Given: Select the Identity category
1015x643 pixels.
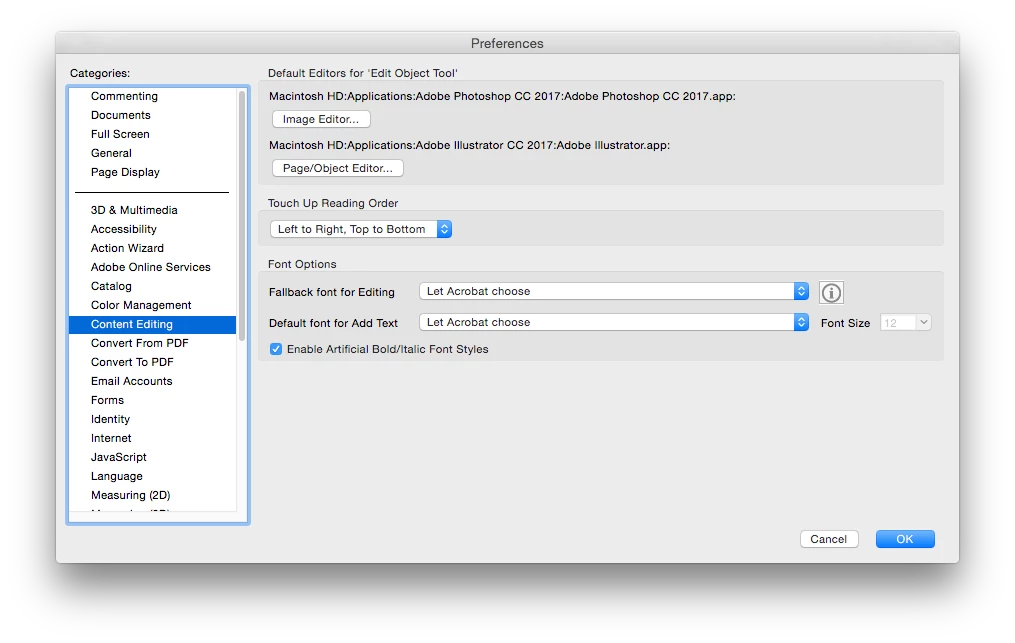Looking at the screenshot, I should [153, 419].
